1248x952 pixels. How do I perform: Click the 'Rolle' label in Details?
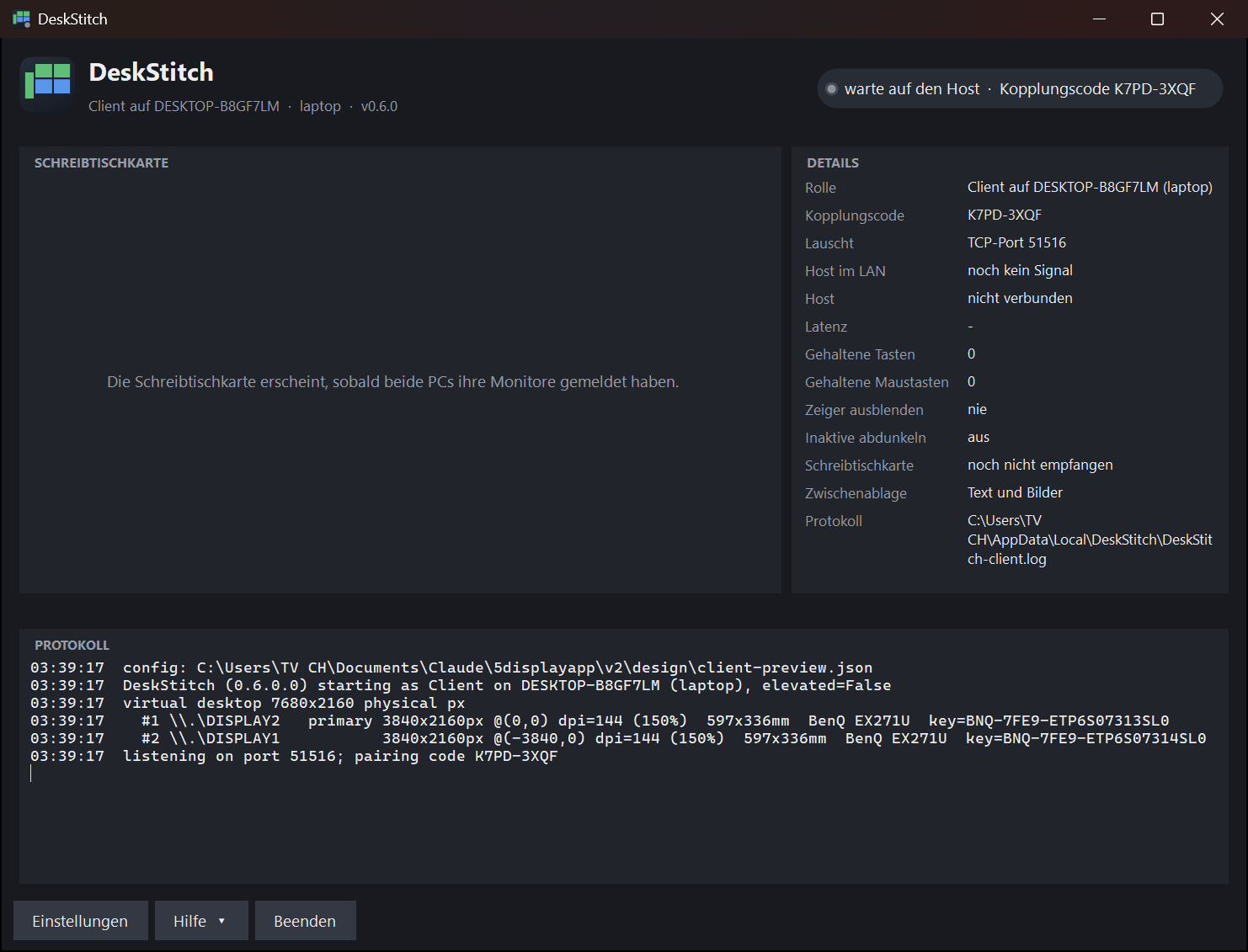(820, 188)
